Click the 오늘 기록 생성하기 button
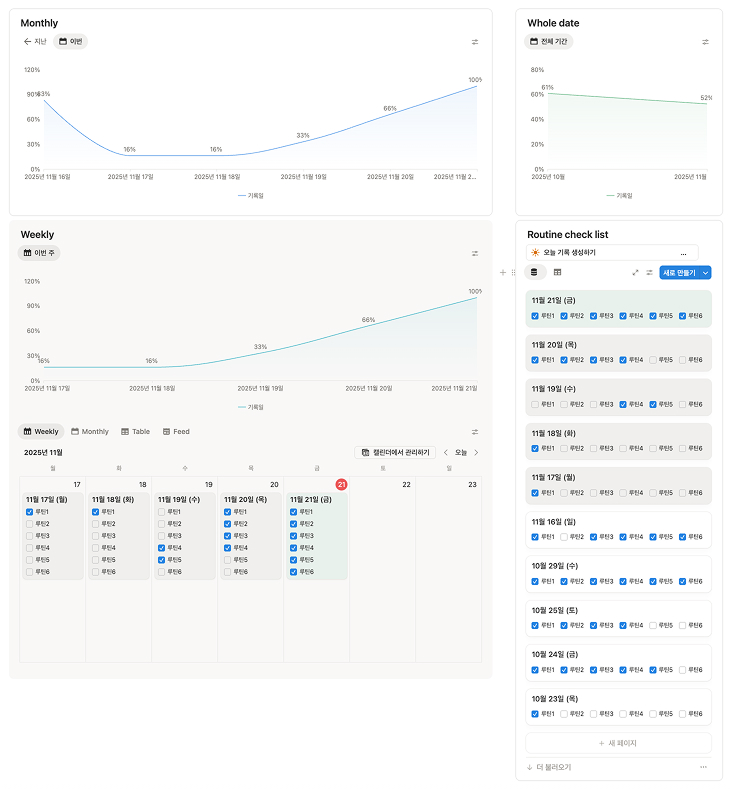Viewport: 730px width, 789px height. (x=612, y=253)
